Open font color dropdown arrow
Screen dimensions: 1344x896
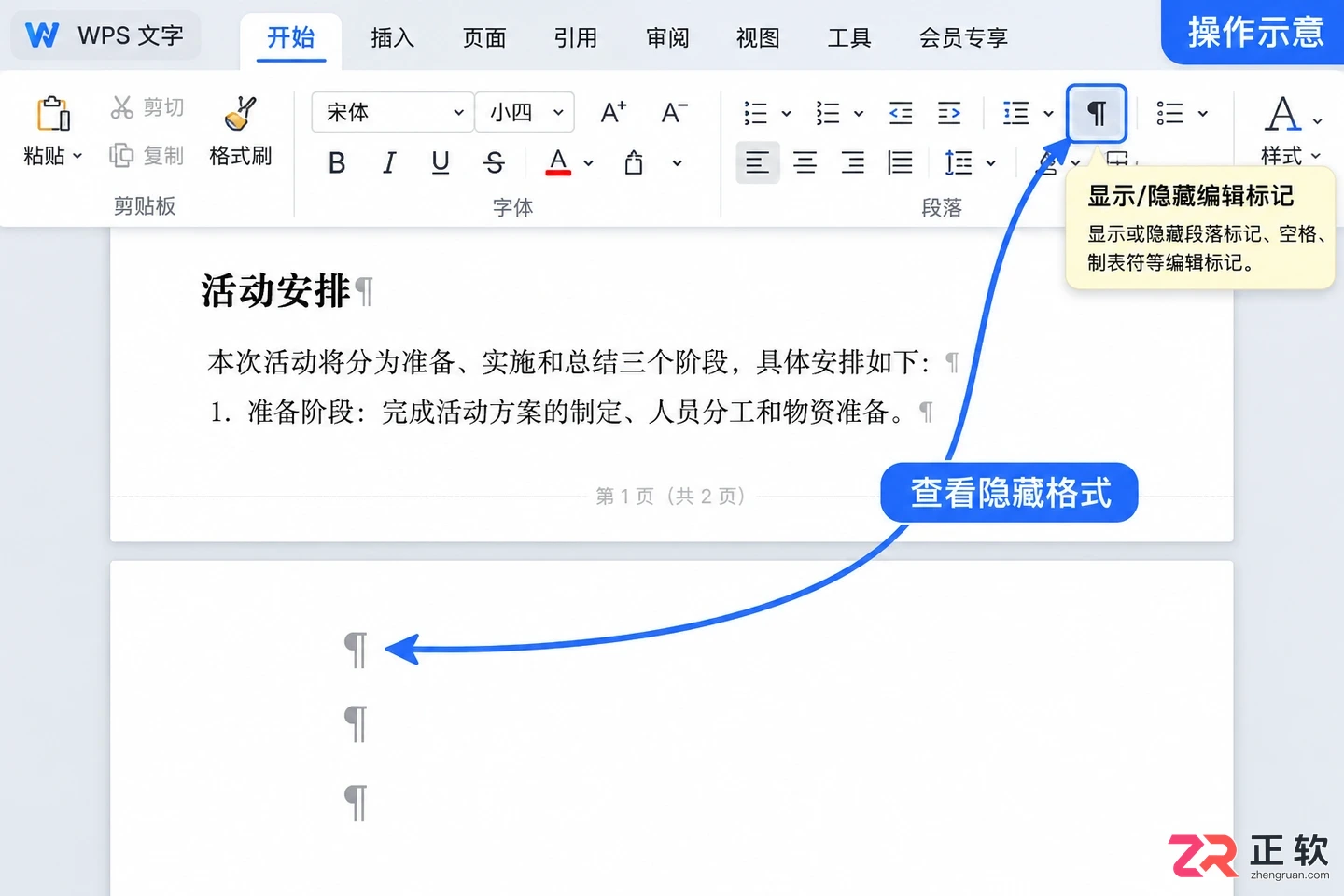point(589,163)
